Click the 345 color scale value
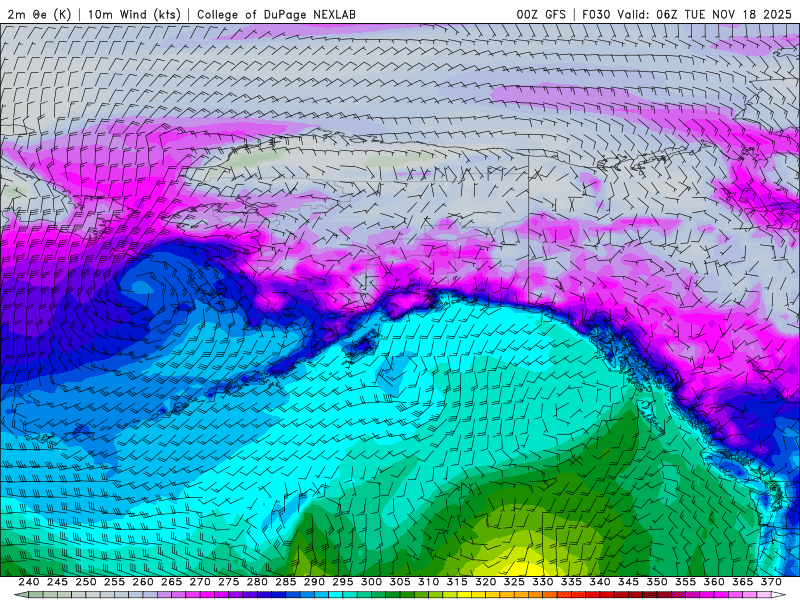 click(629, 582)
